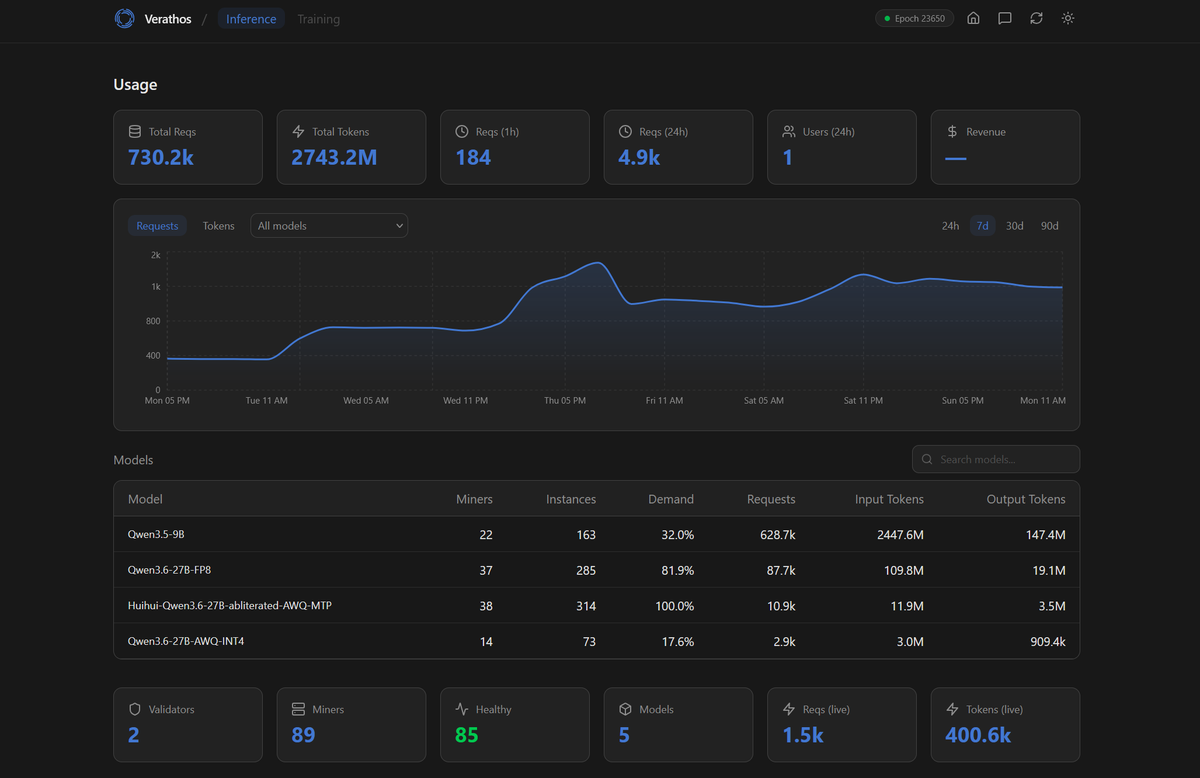Image resolution: width=1200 pixels, height=778 pixels.
Task: Click the Verathos brand name
Action: [169, 19]
